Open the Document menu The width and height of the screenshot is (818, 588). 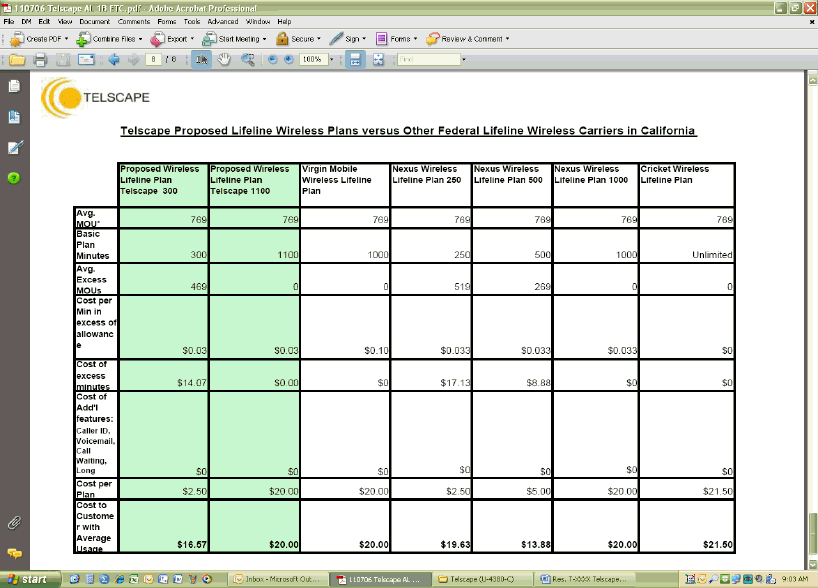point(94,22)
